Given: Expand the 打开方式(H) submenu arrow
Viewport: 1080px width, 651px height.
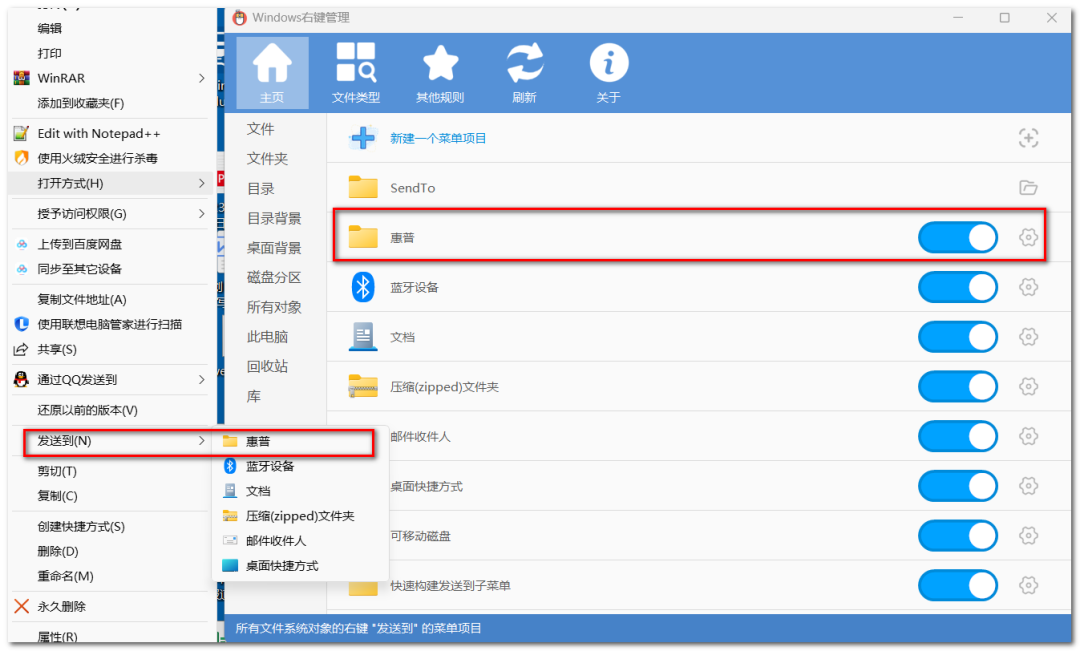Looking at the screenshot, I should [x=202, y=183].
